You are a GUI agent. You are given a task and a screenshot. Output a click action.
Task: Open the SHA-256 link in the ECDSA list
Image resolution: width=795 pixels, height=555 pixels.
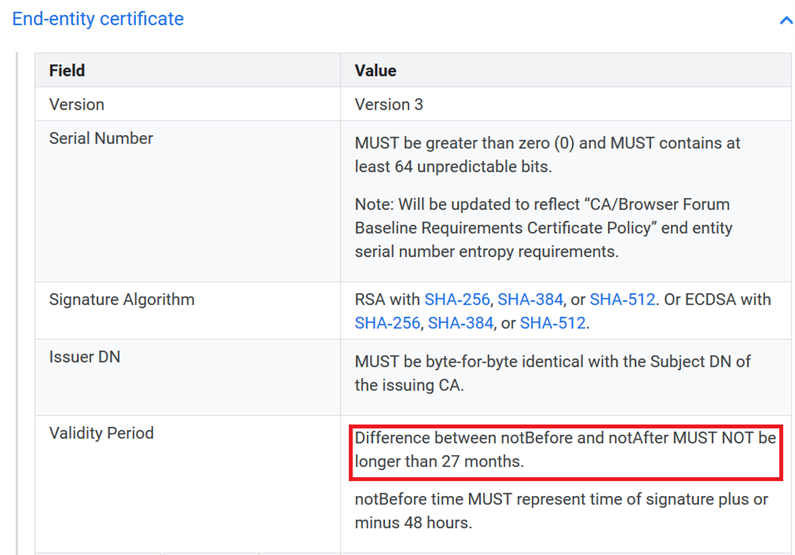[387, 322]
